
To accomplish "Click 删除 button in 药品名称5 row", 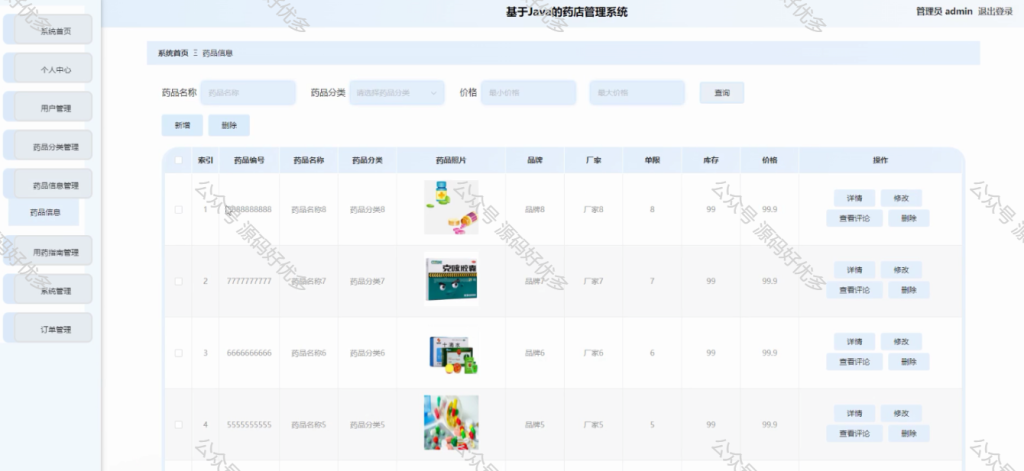I will tap(908, 434).
